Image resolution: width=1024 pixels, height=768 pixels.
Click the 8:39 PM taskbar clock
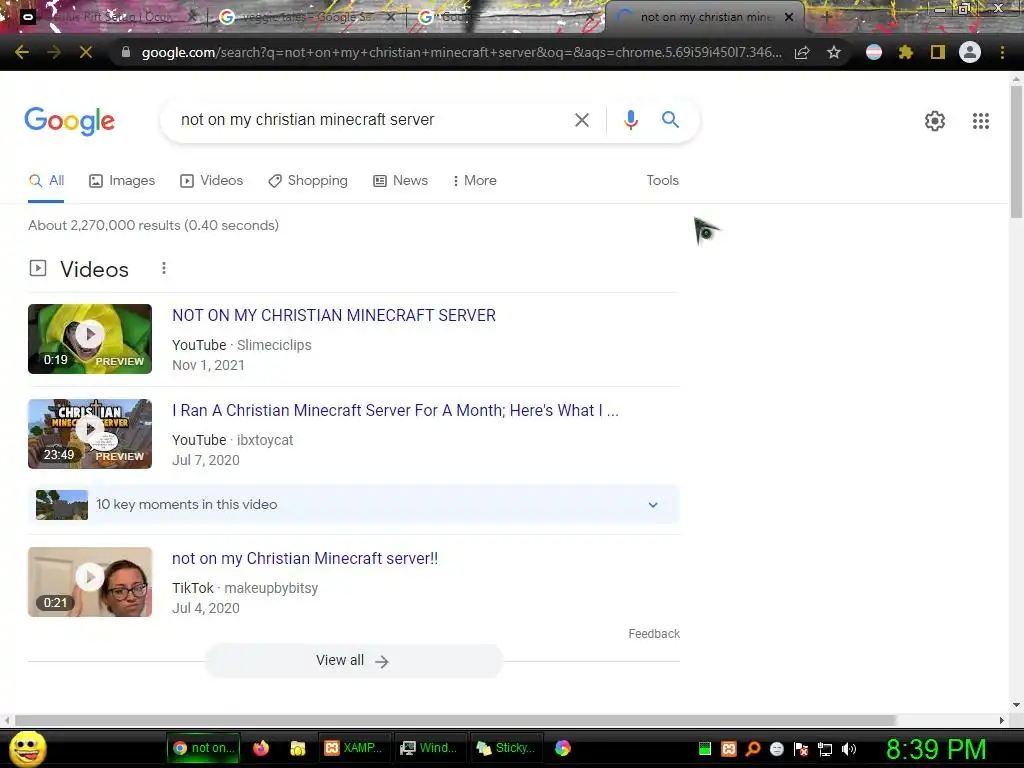(935, 749)
